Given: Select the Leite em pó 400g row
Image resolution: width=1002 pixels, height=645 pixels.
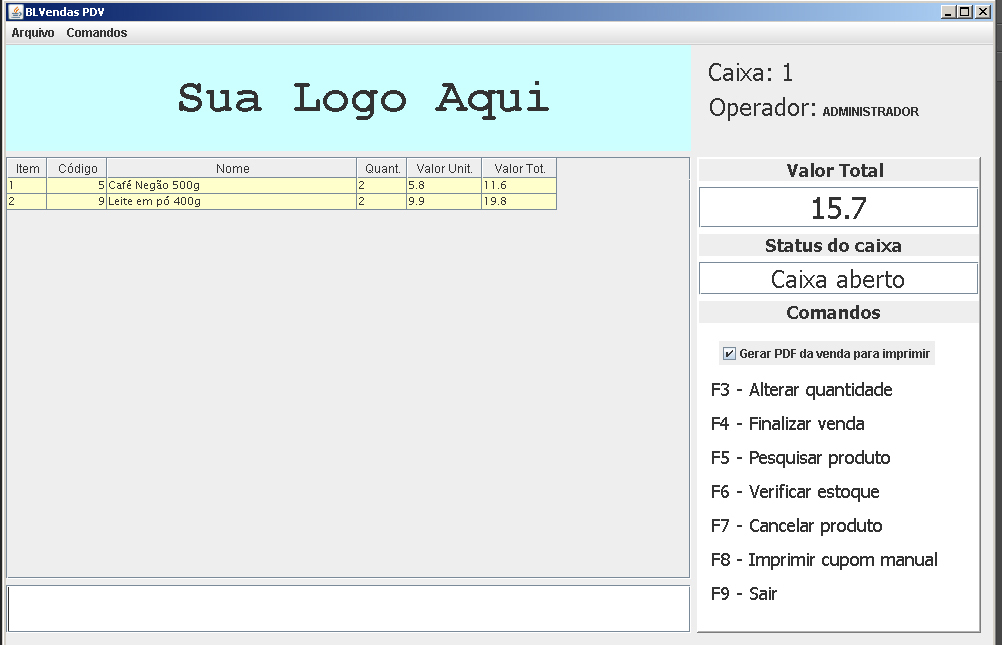Looking at the screenshot, I should pos(282,201).
